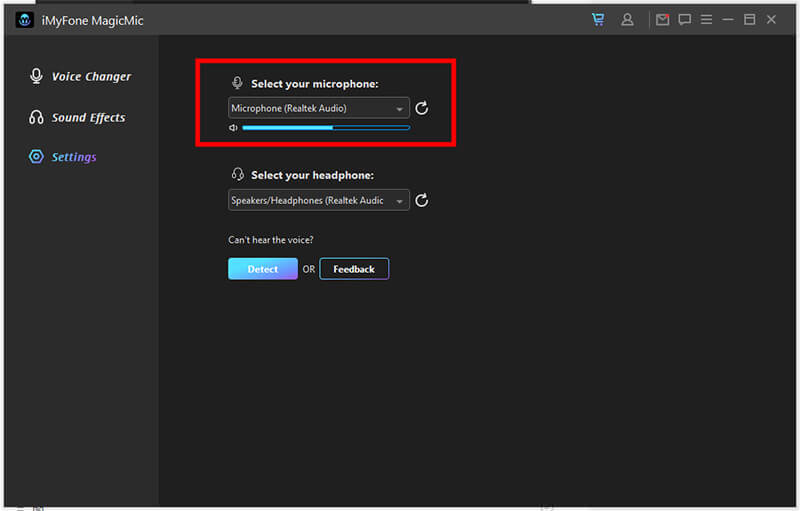Open the mail messages icon
Image resolution: width=800 pixels, height=511 pixels.
click(662, 19)
